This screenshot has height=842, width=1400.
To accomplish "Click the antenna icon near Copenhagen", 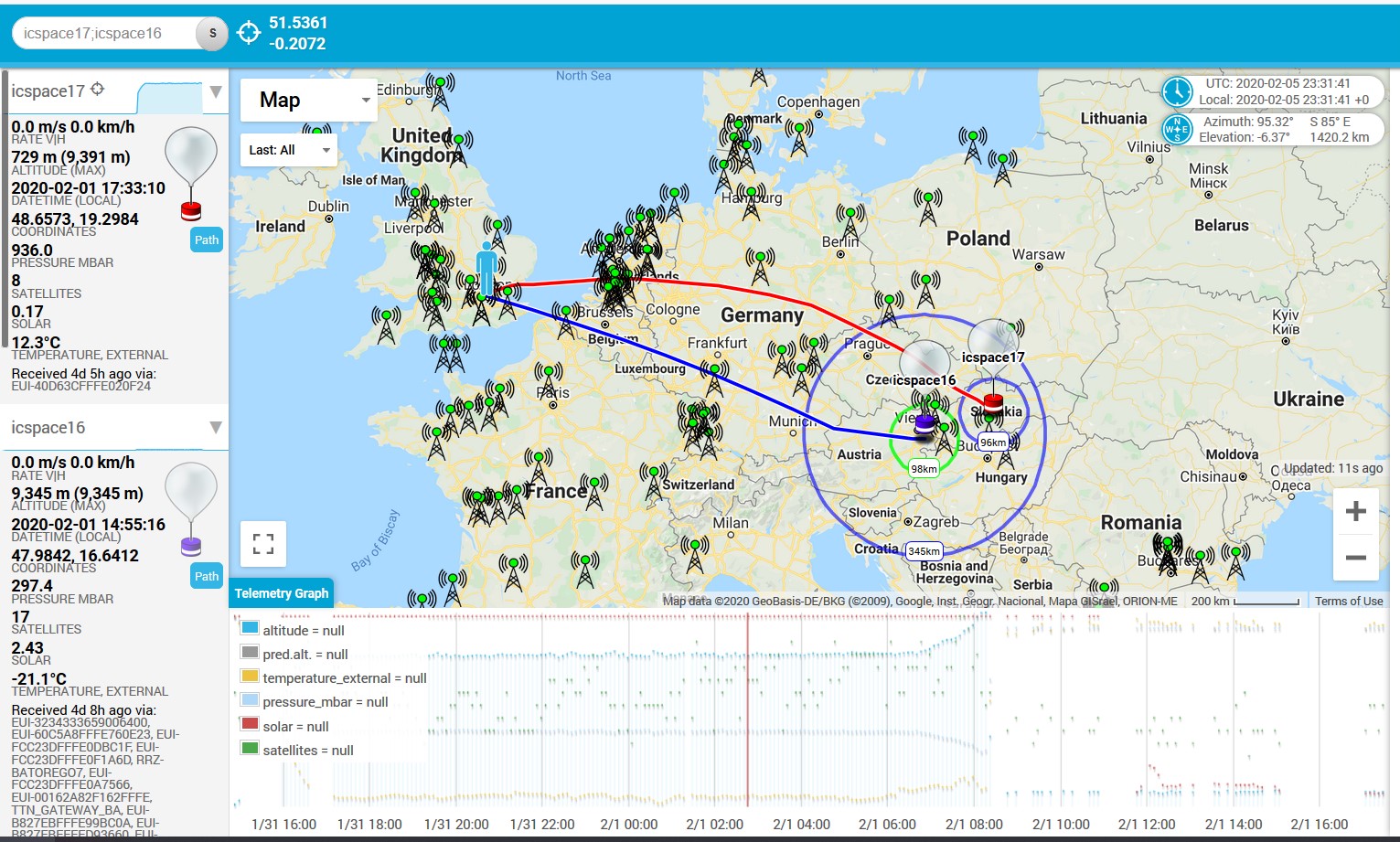I will click(x=800, y=137).
